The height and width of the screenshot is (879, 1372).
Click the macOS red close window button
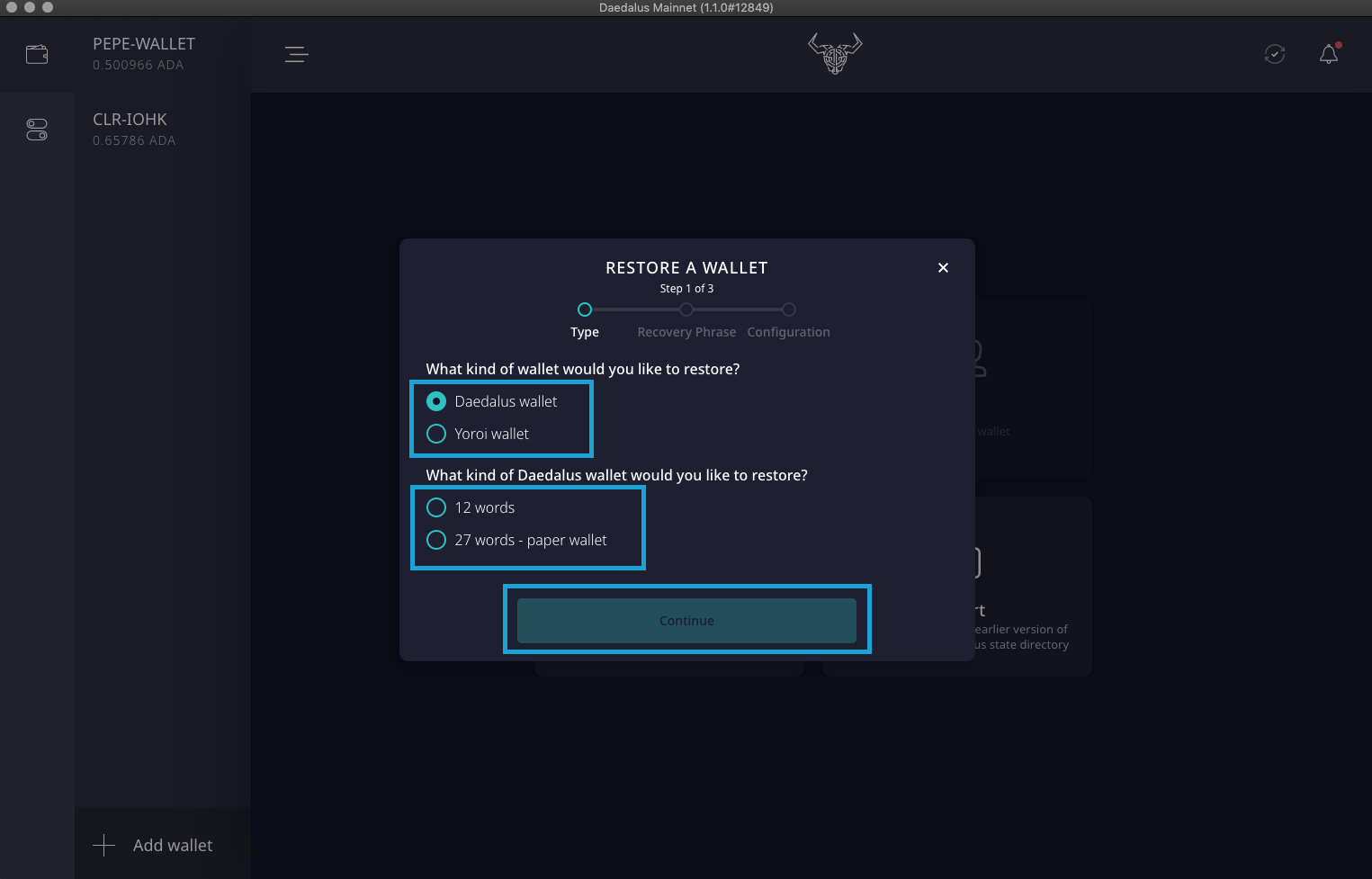pos(12,7)
